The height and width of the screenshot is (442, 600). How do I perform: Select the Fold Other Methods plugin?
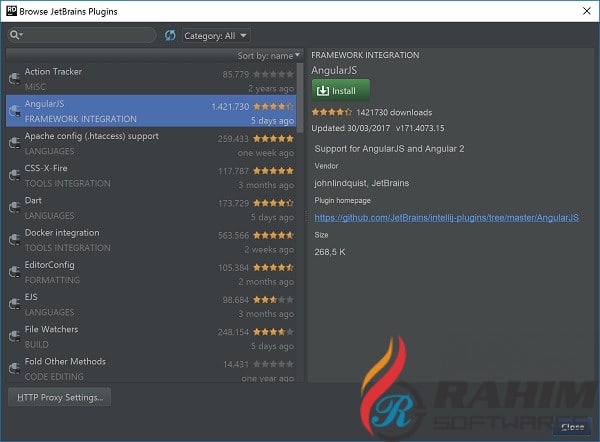click(x=151, y=369)
